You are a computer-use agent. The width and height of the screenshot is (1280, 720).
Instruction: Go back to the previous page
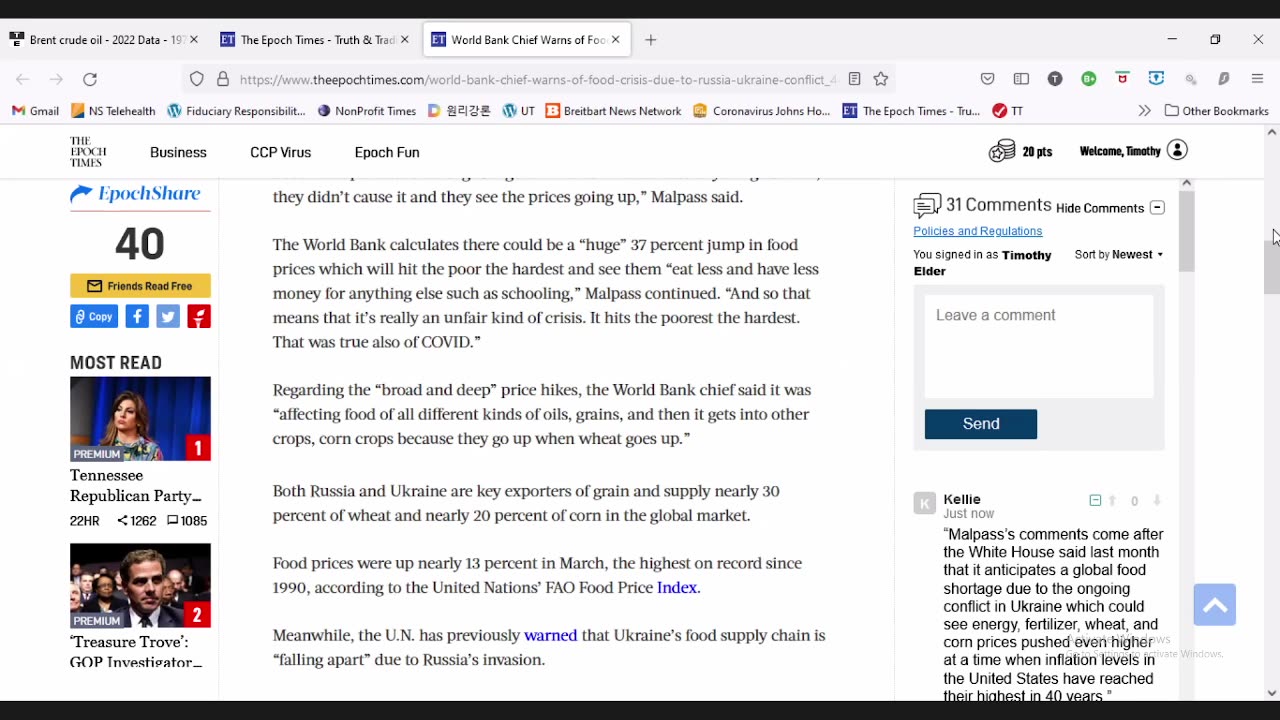tap(23, 79)
